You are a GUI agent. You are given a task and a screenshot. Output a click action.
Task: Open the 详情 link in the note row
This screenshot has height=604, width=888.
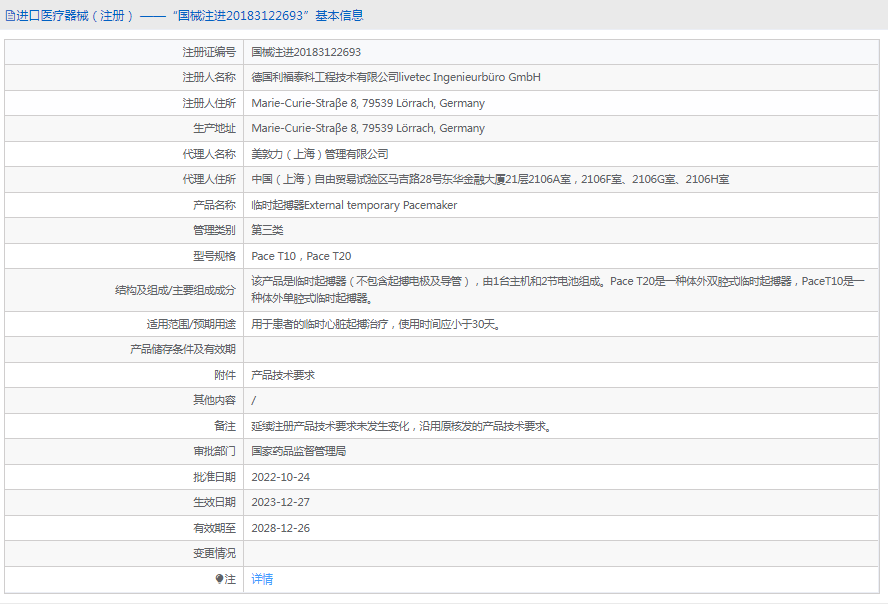[x=262, y=579]
